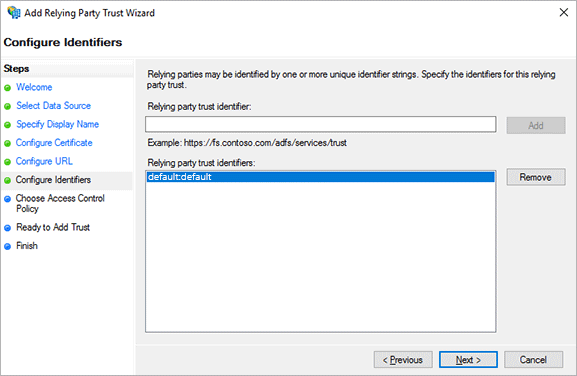Screen dimensions: 577x376
Task: Remove the selected identifier
Action: tap(536, 177)
